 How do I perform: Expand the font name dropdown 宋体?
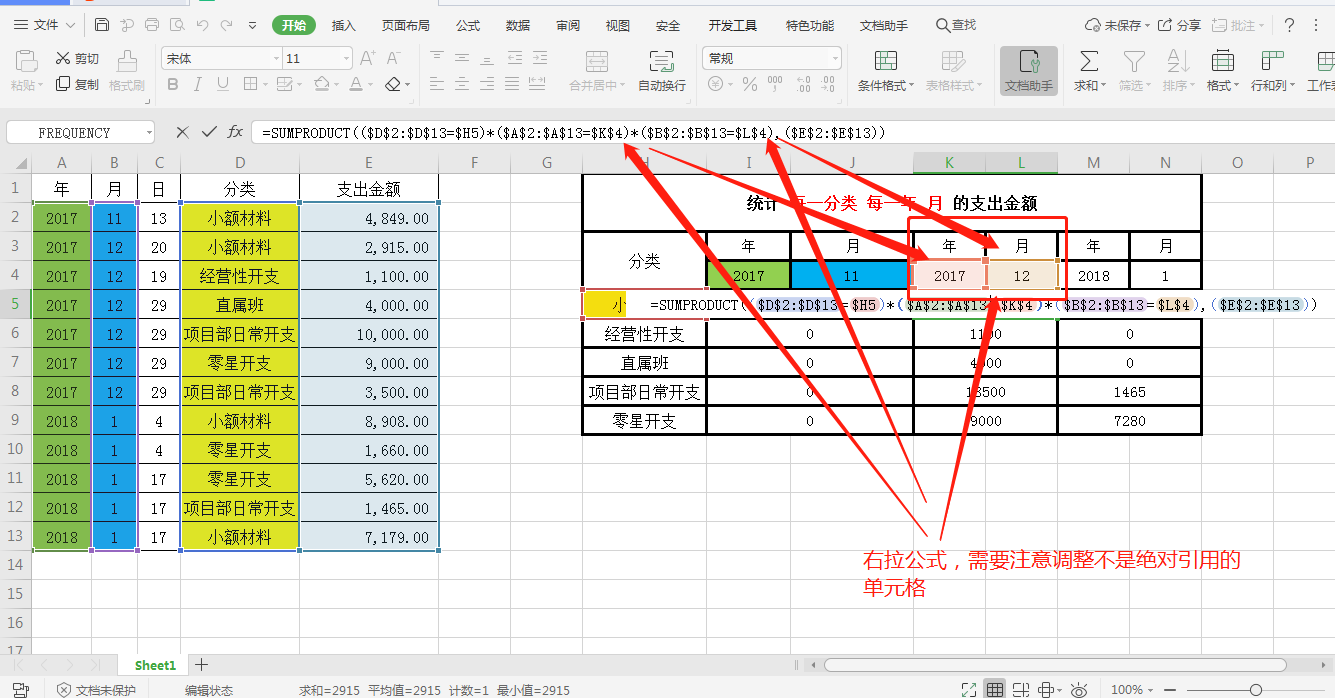(x=273, y=59)
